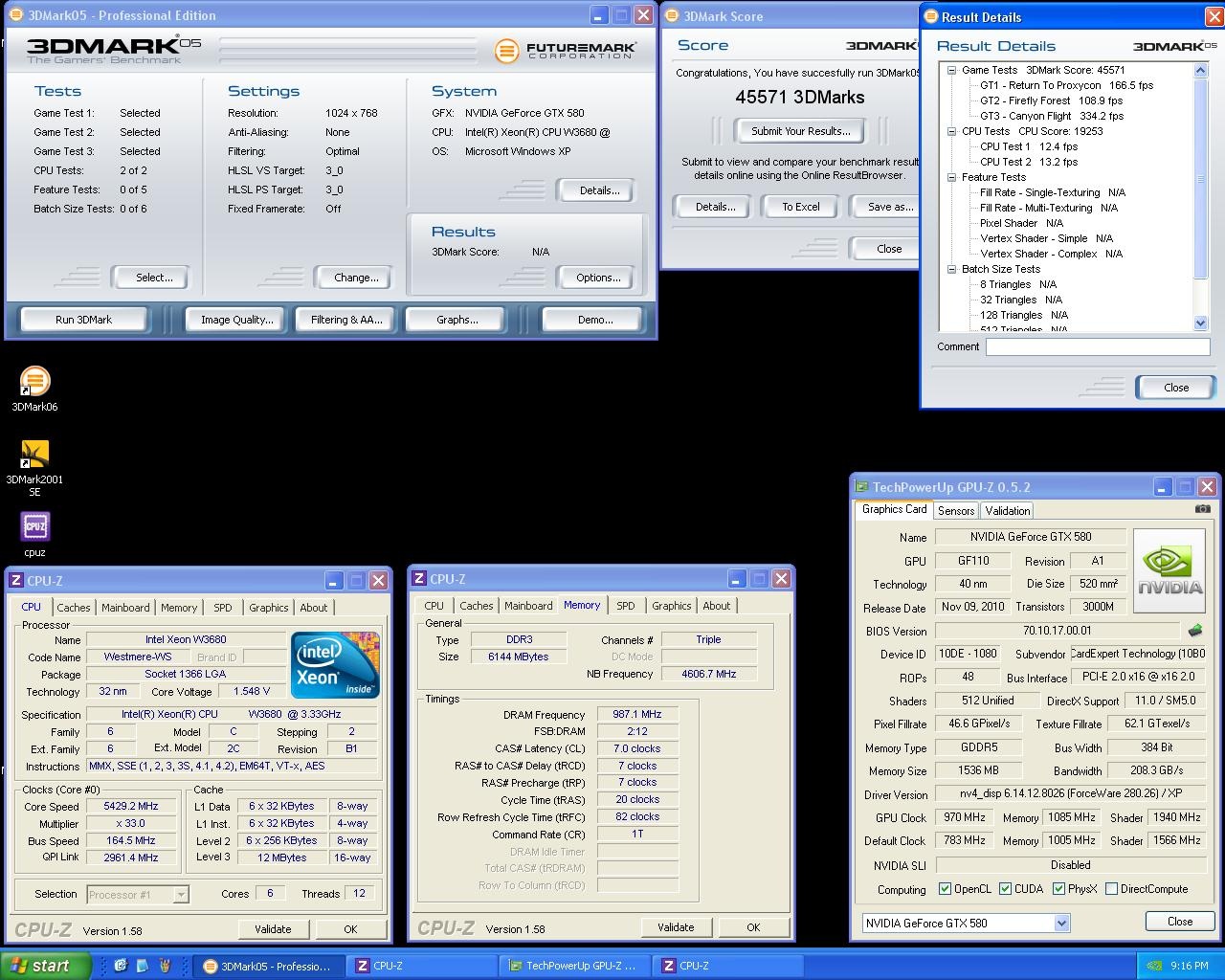Image resolution: width=1225 pixels, height=980 pixels.
Task: Click the third quick launch icon on taskbar
Action: (165, 966)
